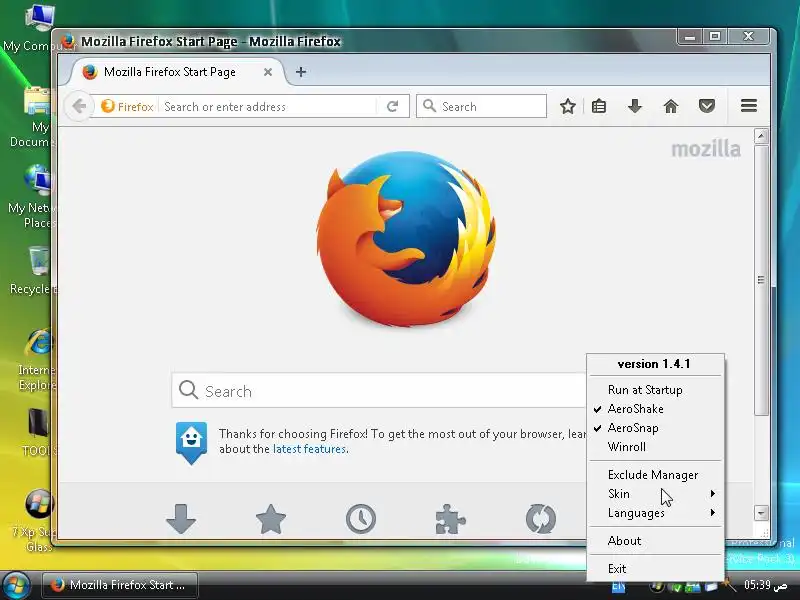Click the magnifier icon in toolbar search box
800x600 pixels.
pyautogui.click(x=430, y=106)
